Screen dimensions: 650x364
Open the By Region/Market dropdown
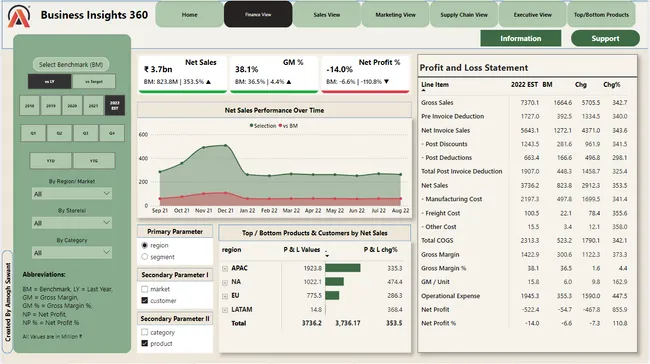tap(72, 194)
